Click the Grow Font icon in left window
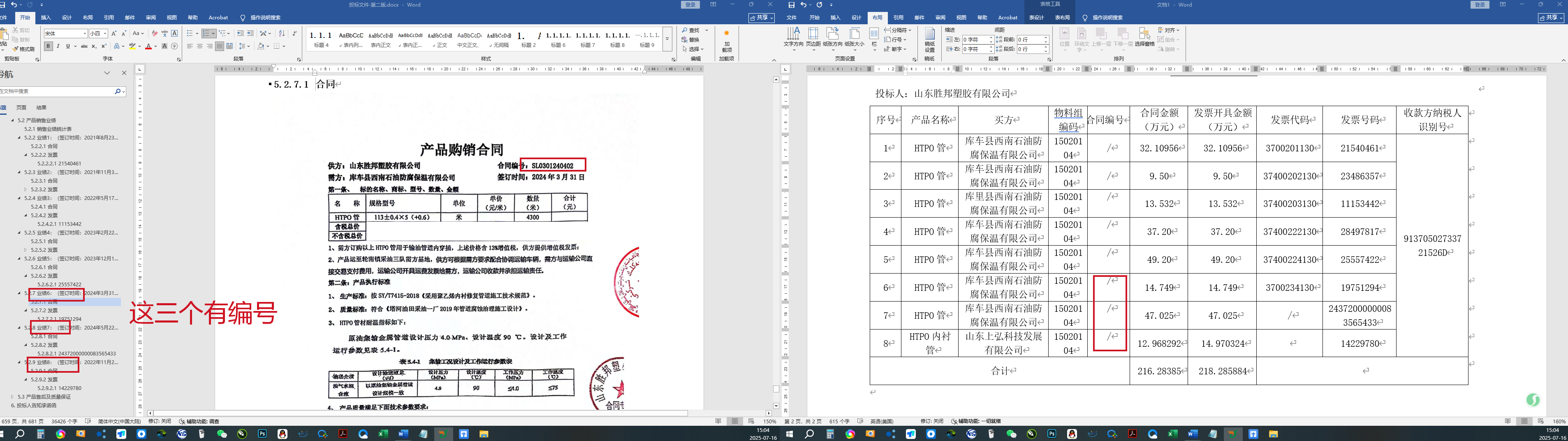Viewport: 1568px width, 441px height. (114, 33)
